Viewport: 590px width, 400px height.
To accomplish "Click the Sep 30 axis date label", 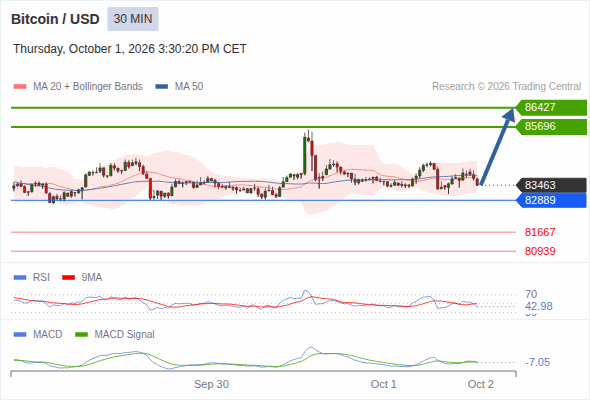I will click(x=211, y=384).
